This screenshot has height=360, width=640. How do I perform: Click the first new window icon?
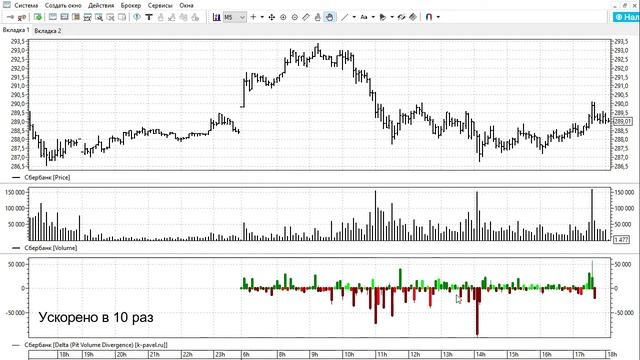coord(53,17)
